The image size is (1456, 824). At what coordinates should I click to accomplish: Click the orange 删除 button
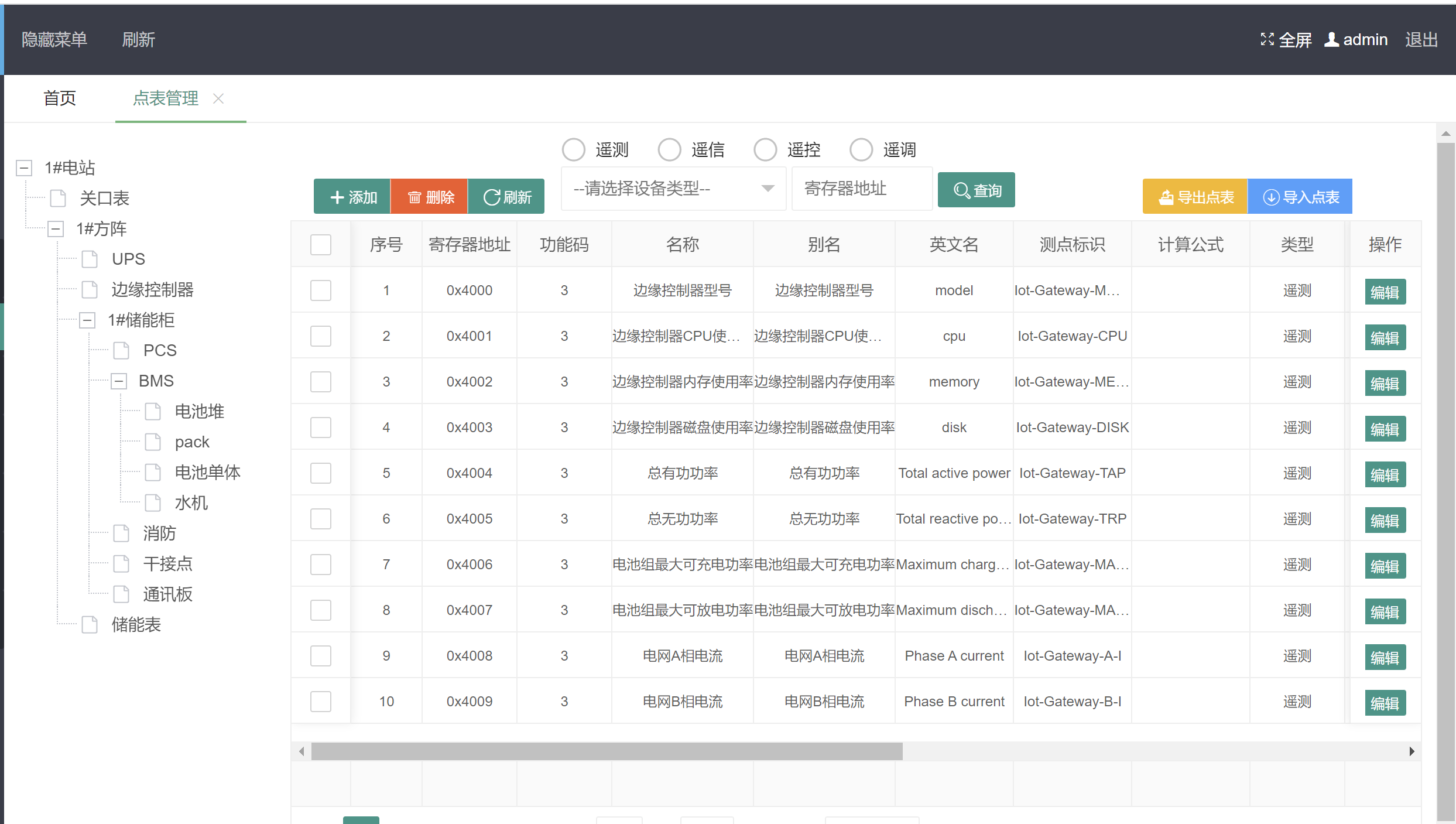coord(429,196)
